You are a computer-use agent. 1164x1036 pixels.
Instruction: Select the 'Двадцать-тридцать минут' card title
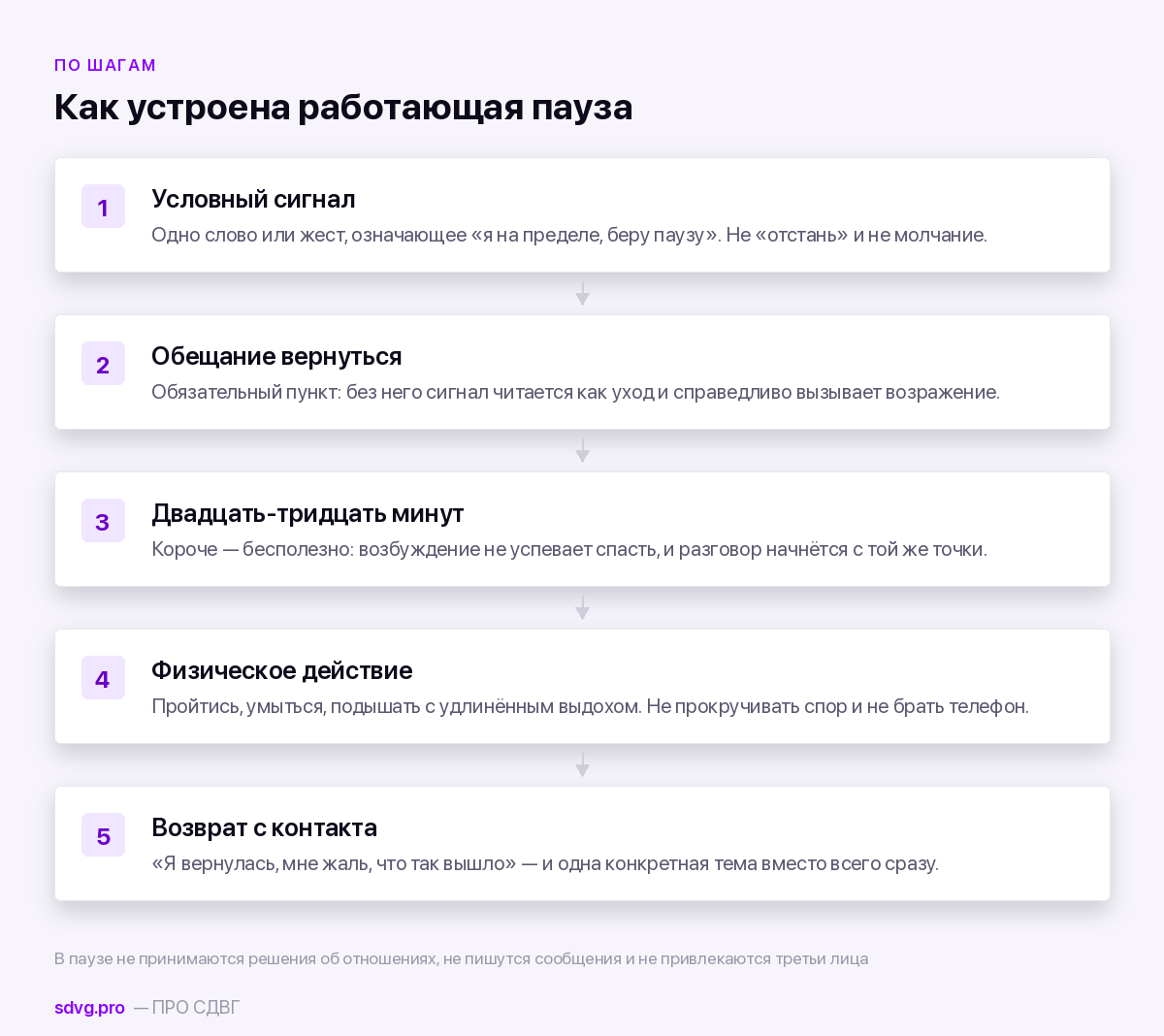[x=307, y=513]
